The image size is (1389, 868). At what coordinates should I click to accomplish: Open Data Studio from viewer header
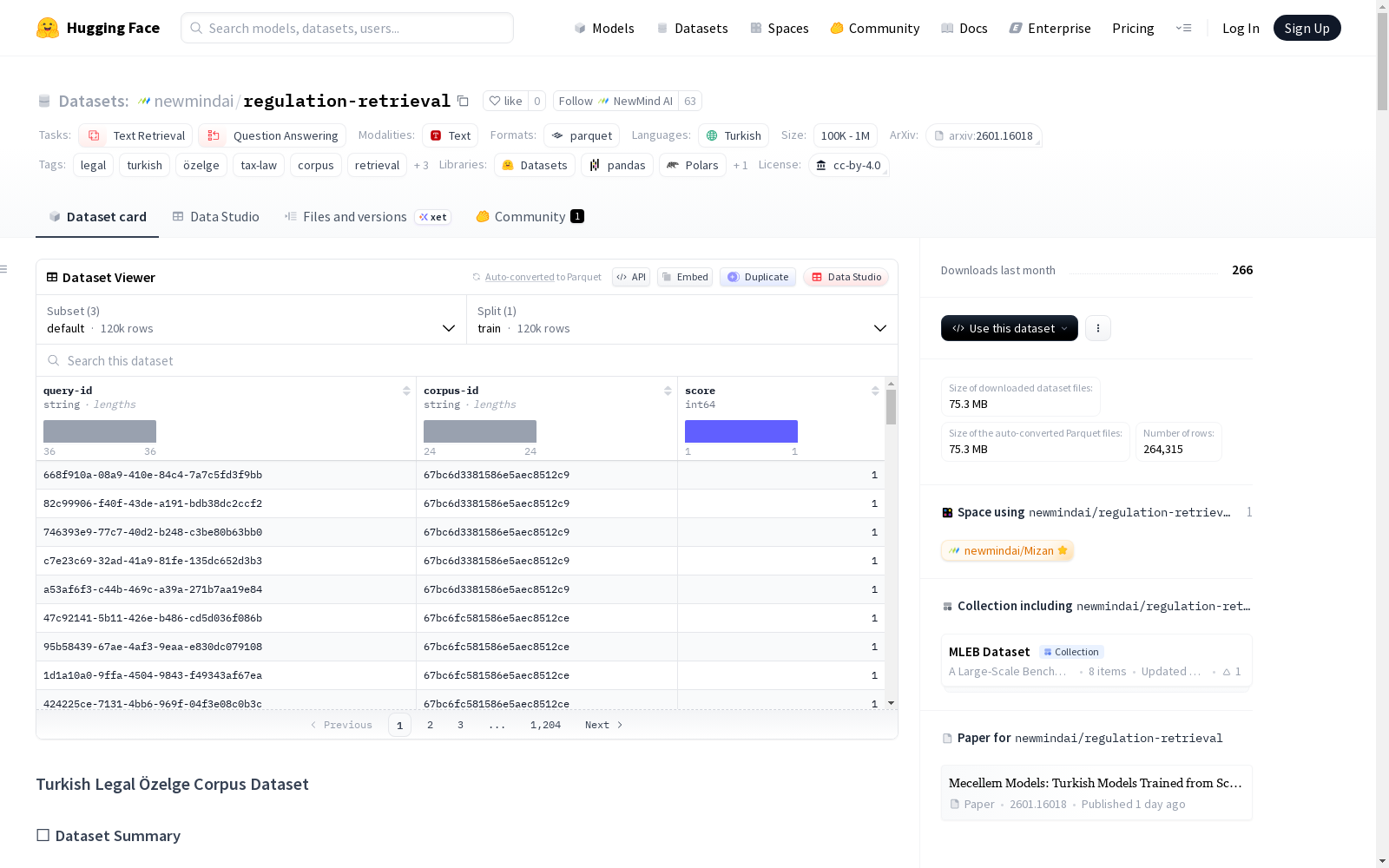tap(846, 277)
